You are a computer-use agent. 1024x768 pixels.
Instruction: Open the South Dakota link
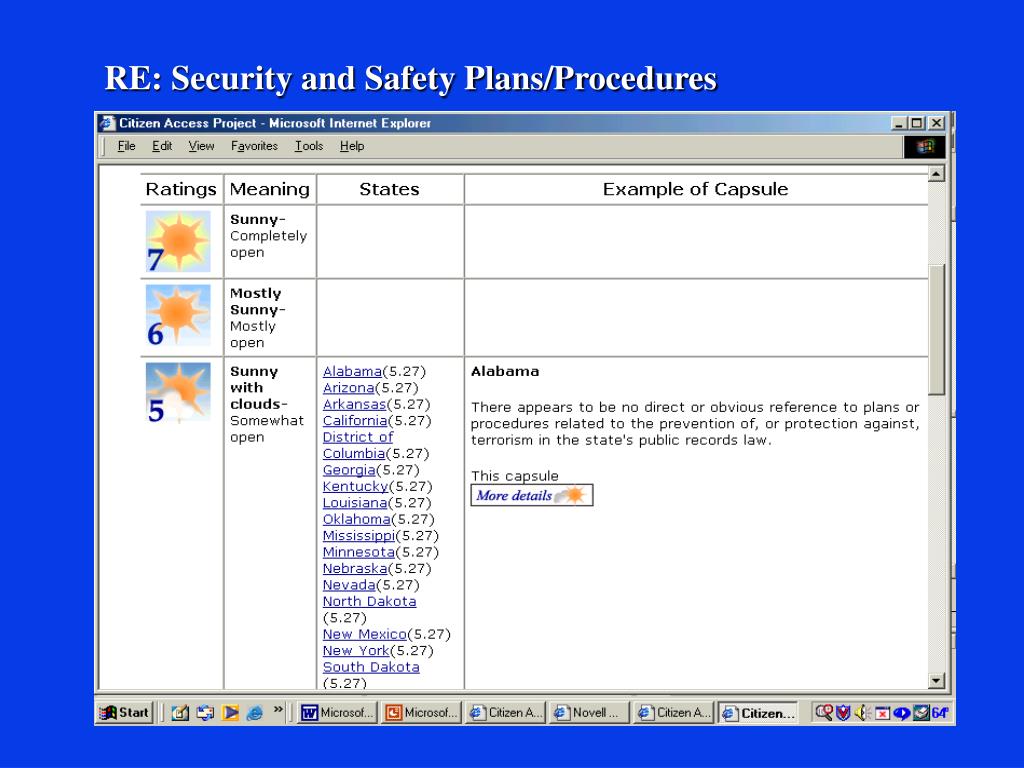pos(371,667)
